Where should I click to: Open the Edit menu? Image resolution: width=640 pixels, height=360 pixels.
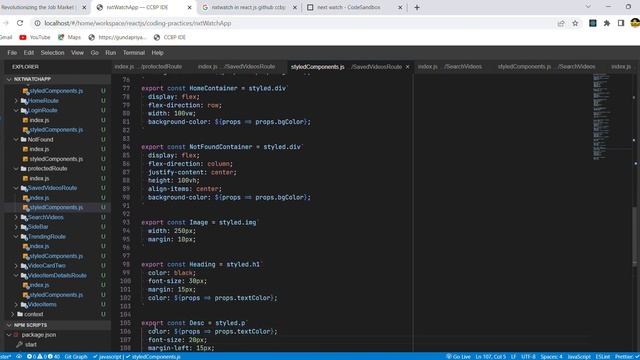(29, 53)
